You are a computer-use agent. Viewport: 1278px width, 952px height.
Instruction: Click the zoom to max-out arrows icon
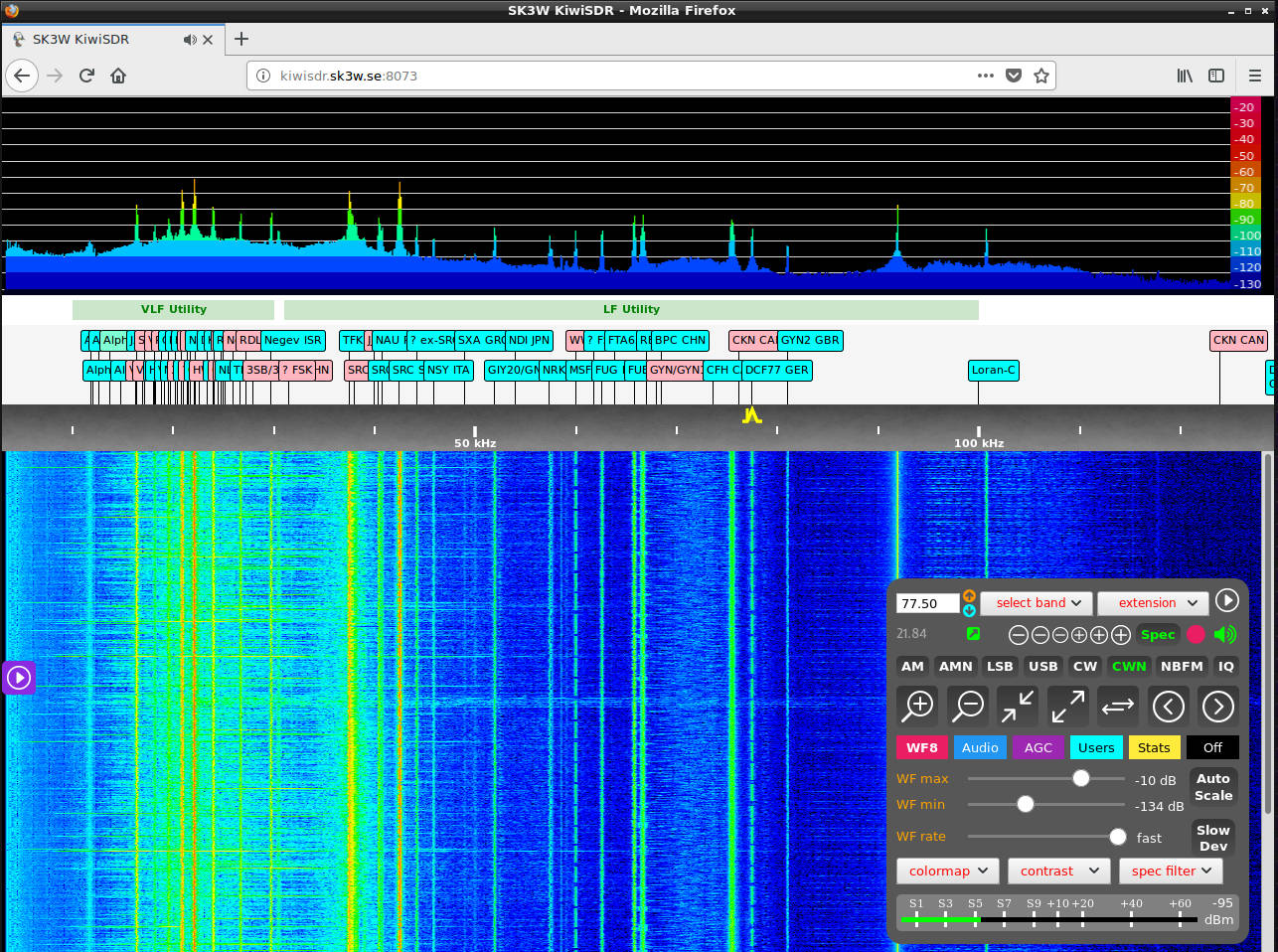(1067, 706)
